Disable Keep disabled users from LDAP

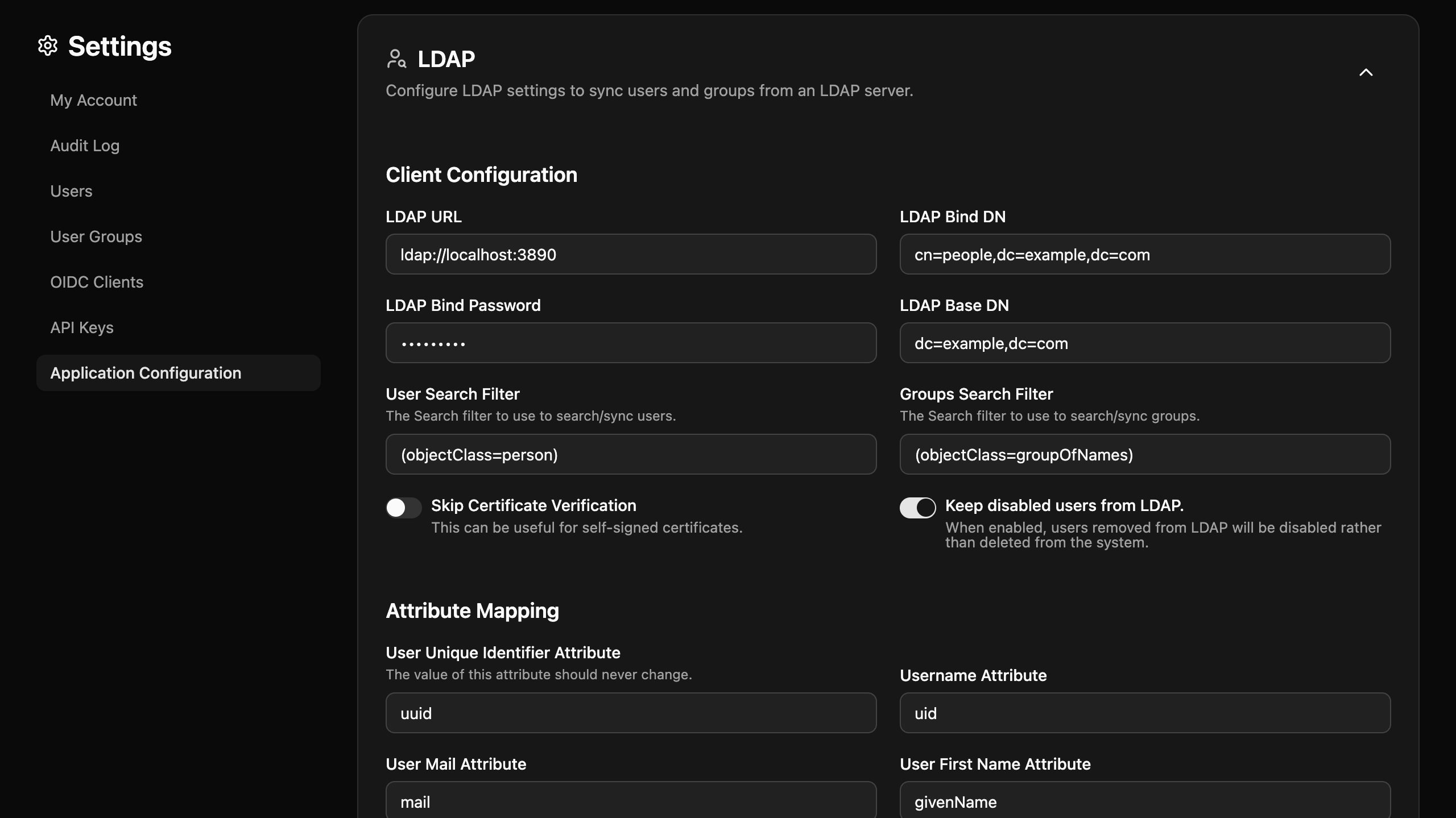916,508
